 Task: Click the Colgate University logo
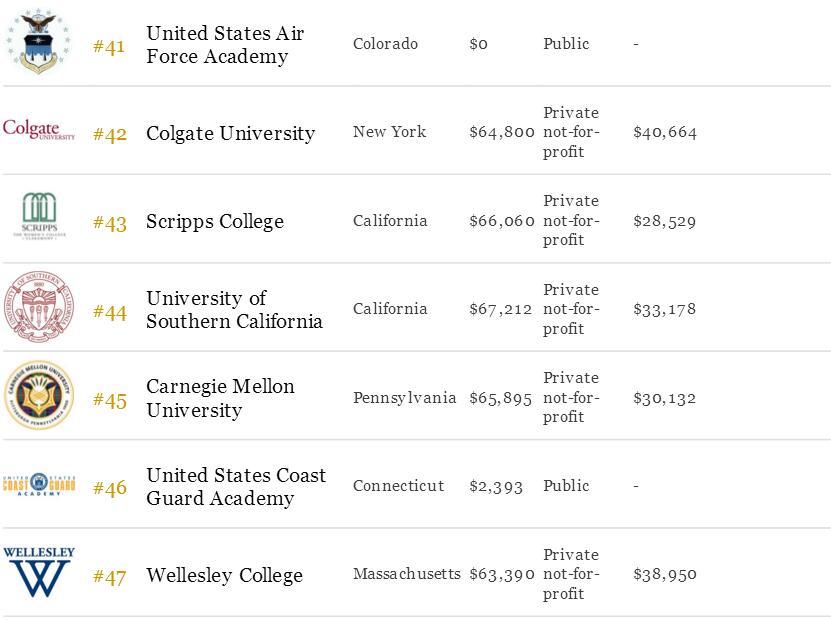tap(39, 129)
